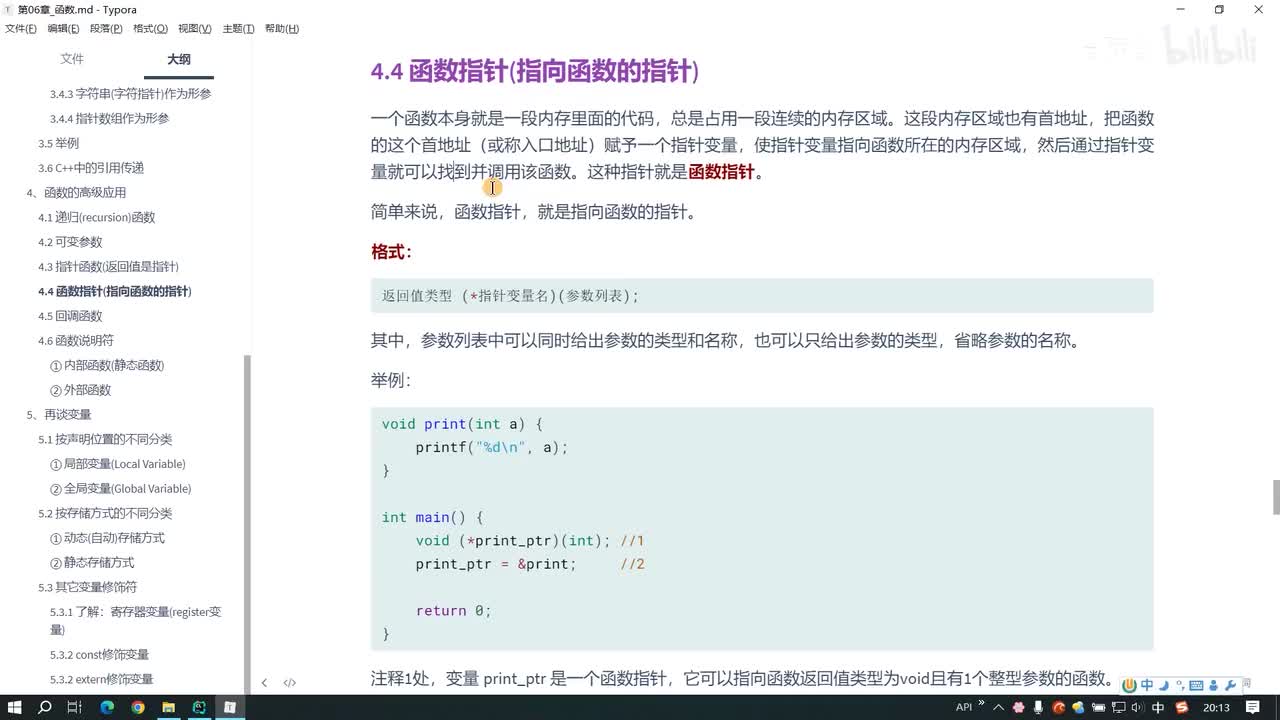Image resolution: width=1280 pixels, height=720 pixels.
Task: Launch Google Chrome from taskbar
Action: (x=138, y=707)
